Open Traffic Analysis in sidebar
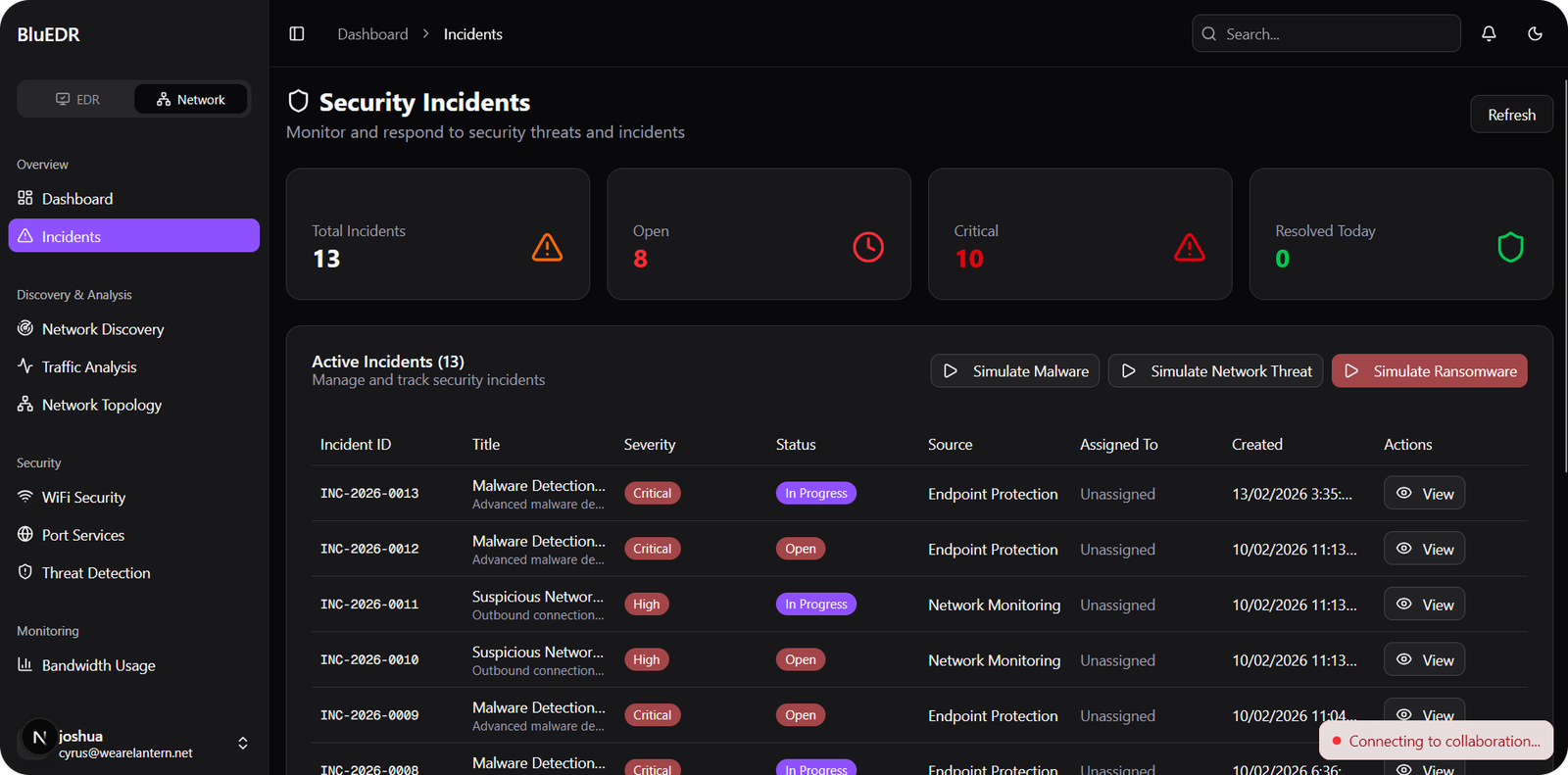 pos(88,367)
